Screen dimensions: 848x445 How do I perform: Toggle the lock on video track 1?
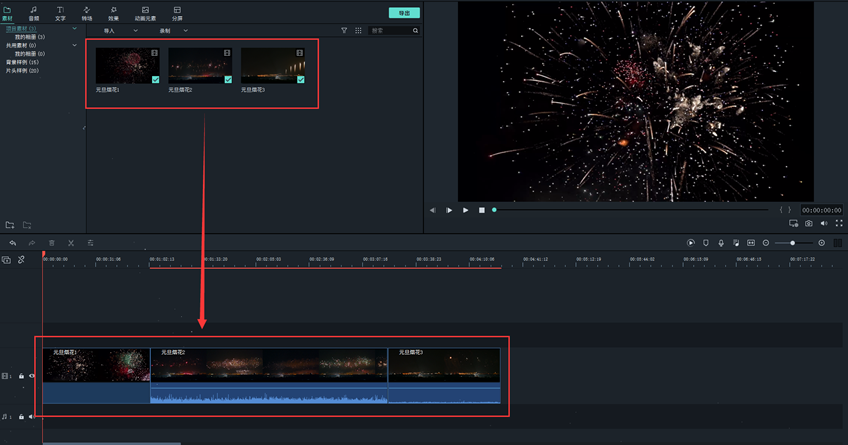[x=21, y=377]
